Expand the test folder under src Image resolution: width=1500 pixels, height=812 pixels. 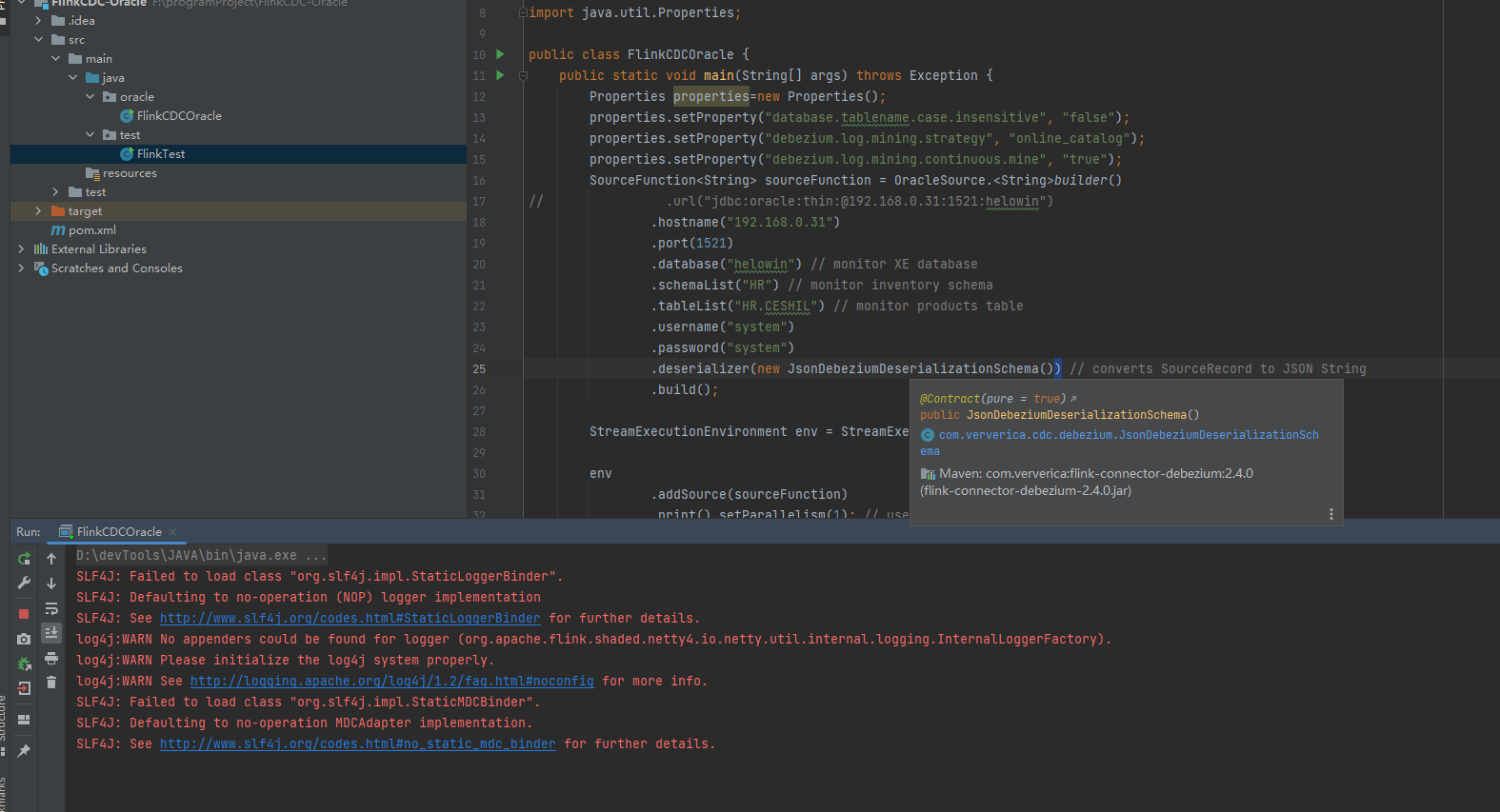55,191
